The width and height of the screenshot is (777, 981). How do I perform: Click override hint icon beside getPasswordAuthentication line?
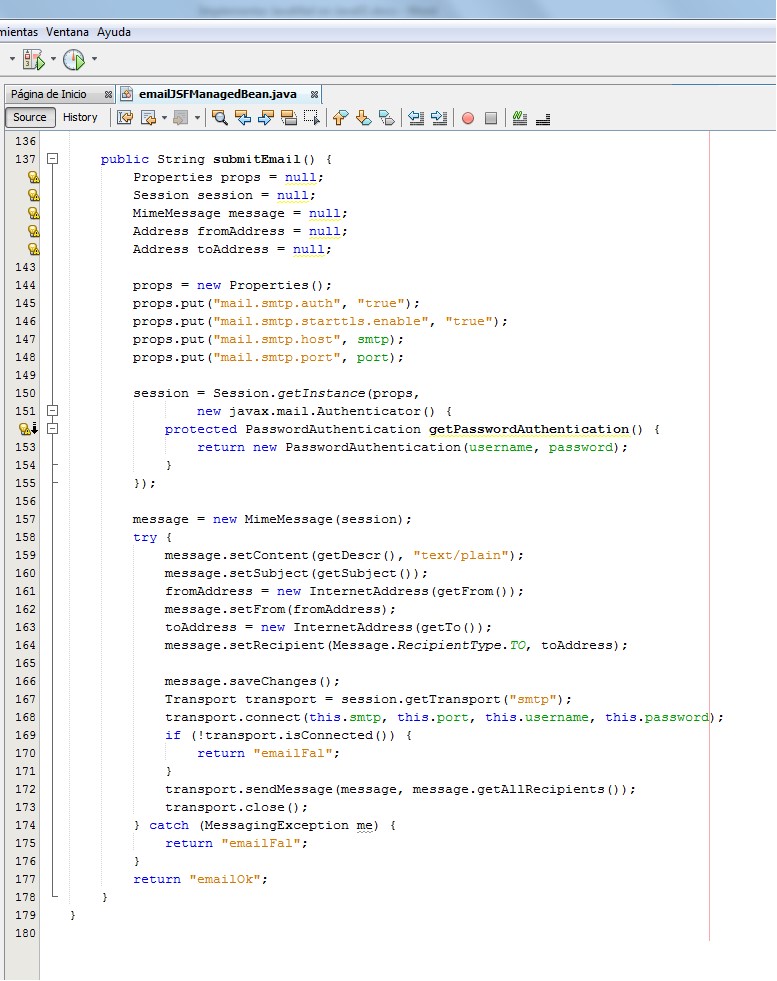(28, 429)
